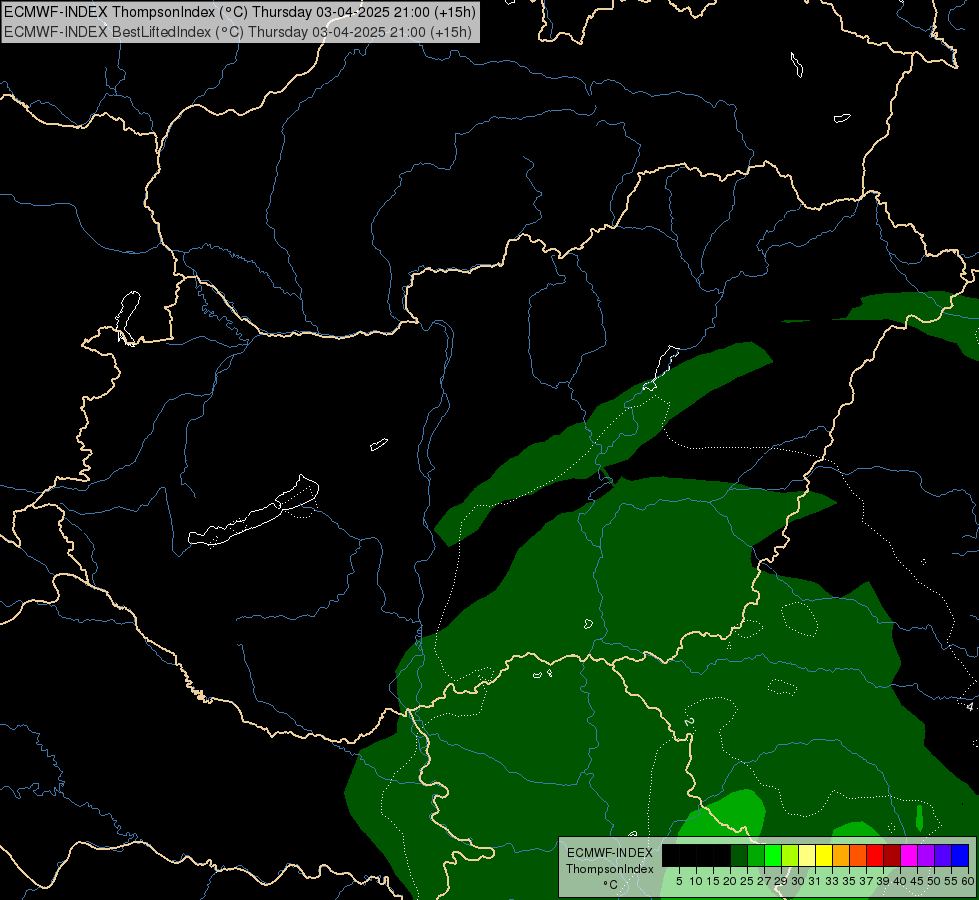Click the contour label '4' at right edge
The width and height of the screenshot is (979, 900).
(970, 706)
